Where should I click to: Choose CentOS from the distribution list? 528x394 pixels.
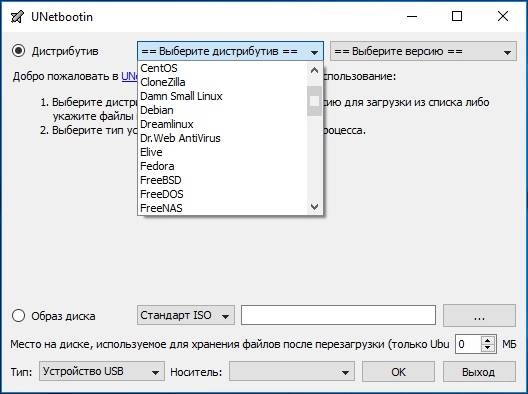[223, 68]
